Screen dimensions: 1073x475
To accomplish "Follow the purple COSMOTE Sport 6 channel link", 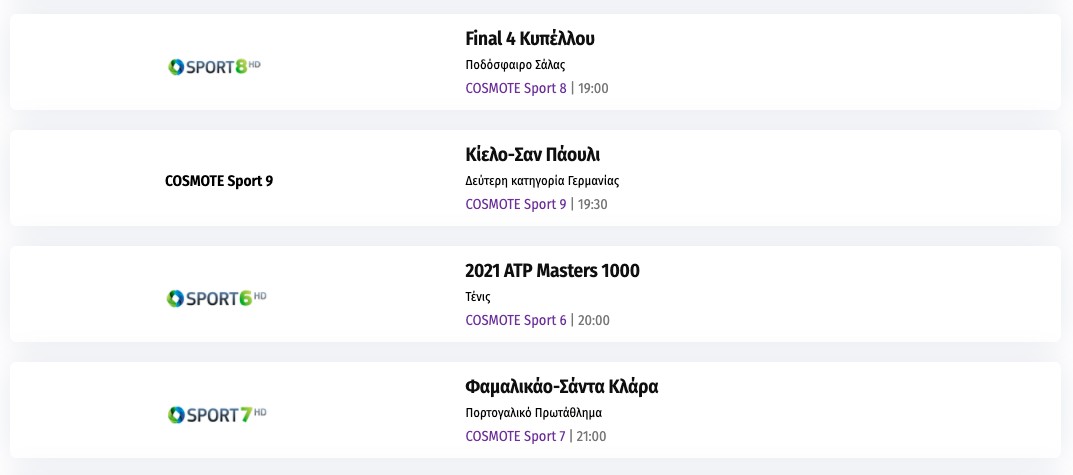I will [516, 320].
